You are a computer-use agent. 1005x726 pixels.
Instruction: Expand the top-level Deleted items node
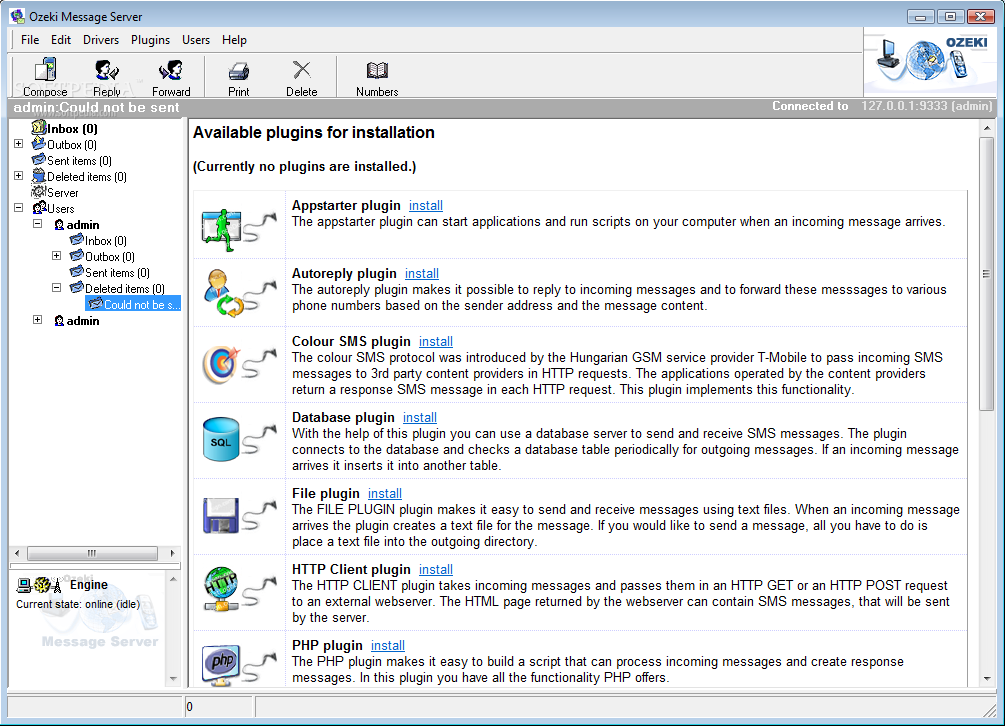[19, 176]
